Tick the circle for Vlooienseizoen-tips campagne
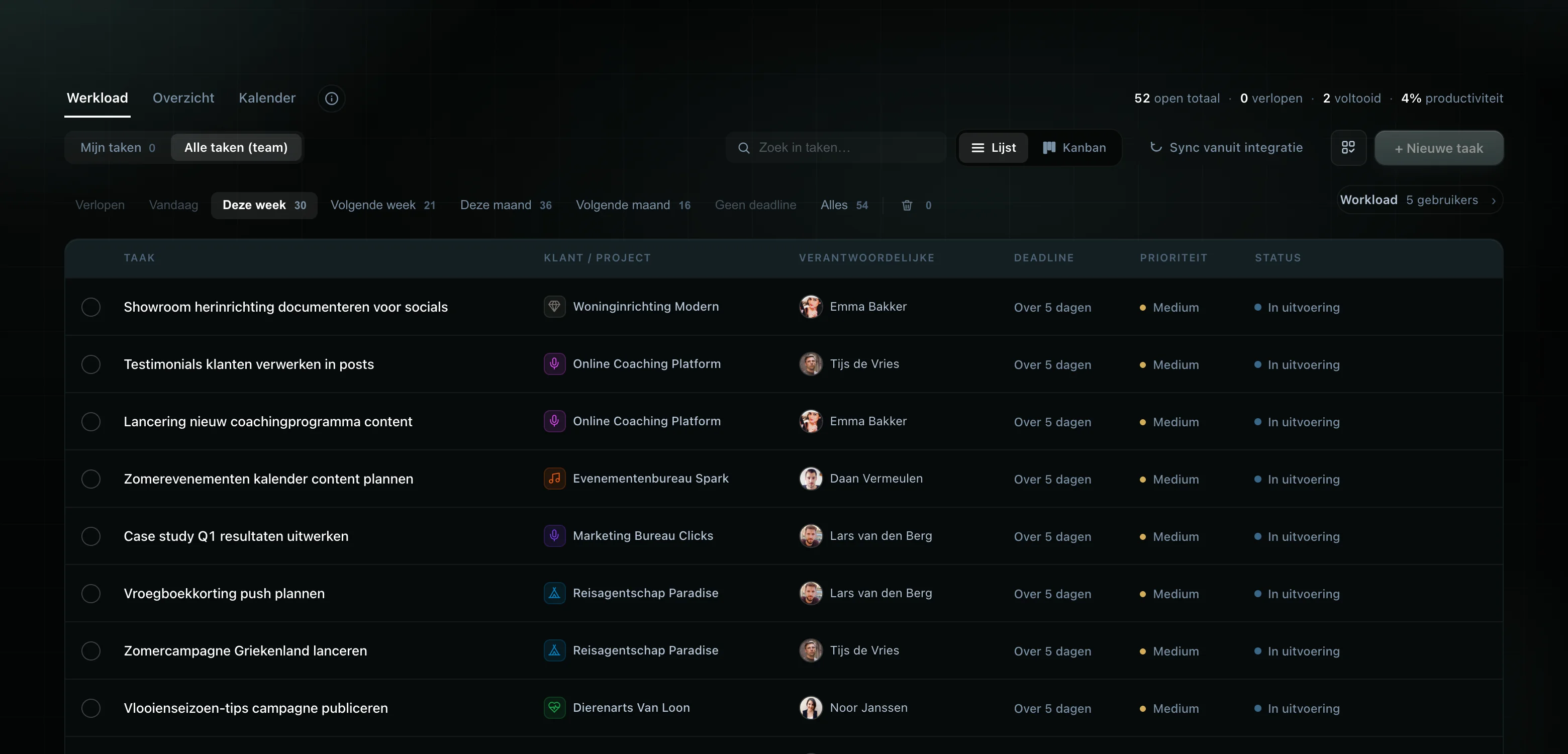Viewport: 1568px width, 754px height. coord(90,708)
